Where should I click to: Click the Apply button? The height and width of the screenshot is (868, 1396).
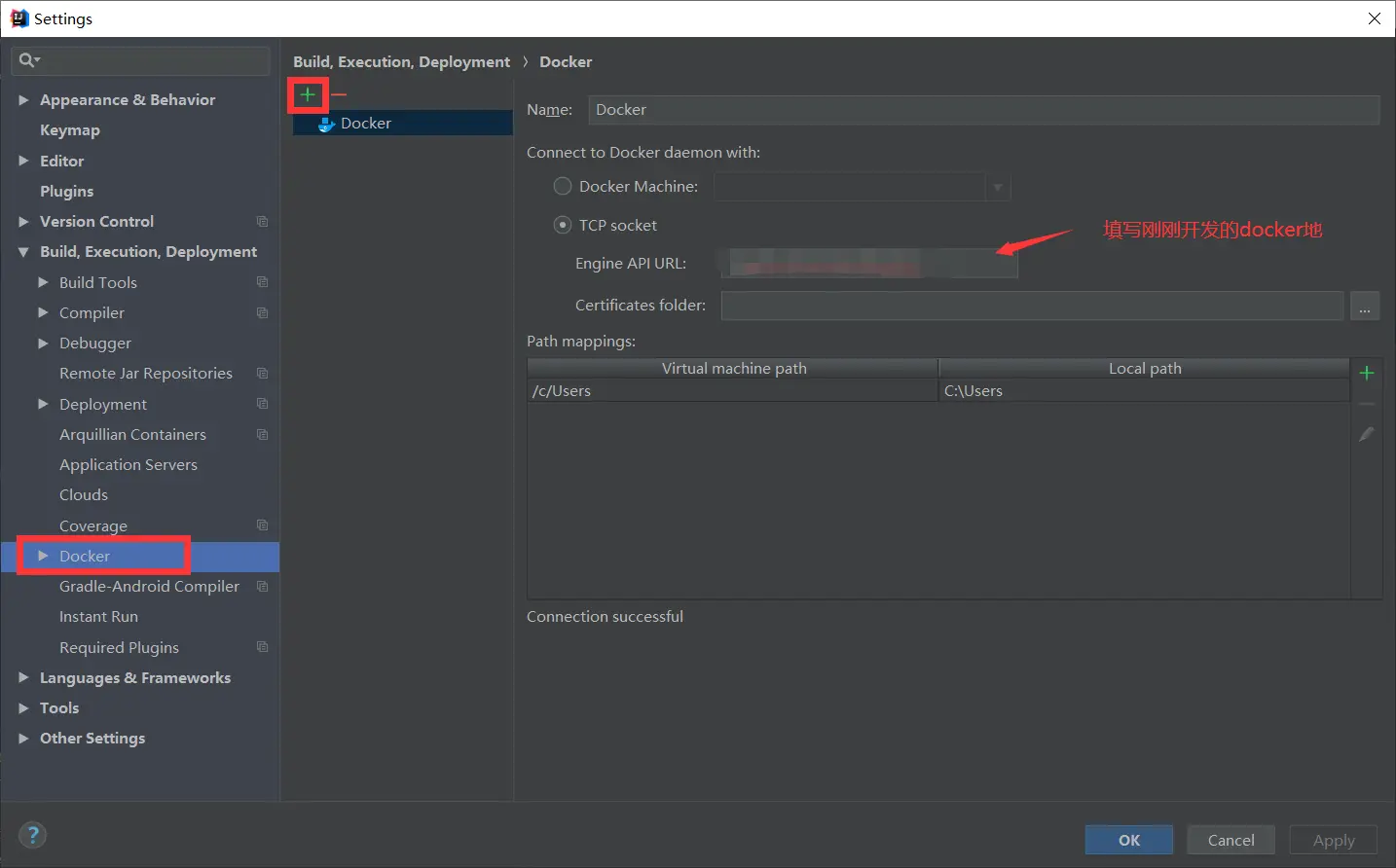click(x=1334, y=840)
